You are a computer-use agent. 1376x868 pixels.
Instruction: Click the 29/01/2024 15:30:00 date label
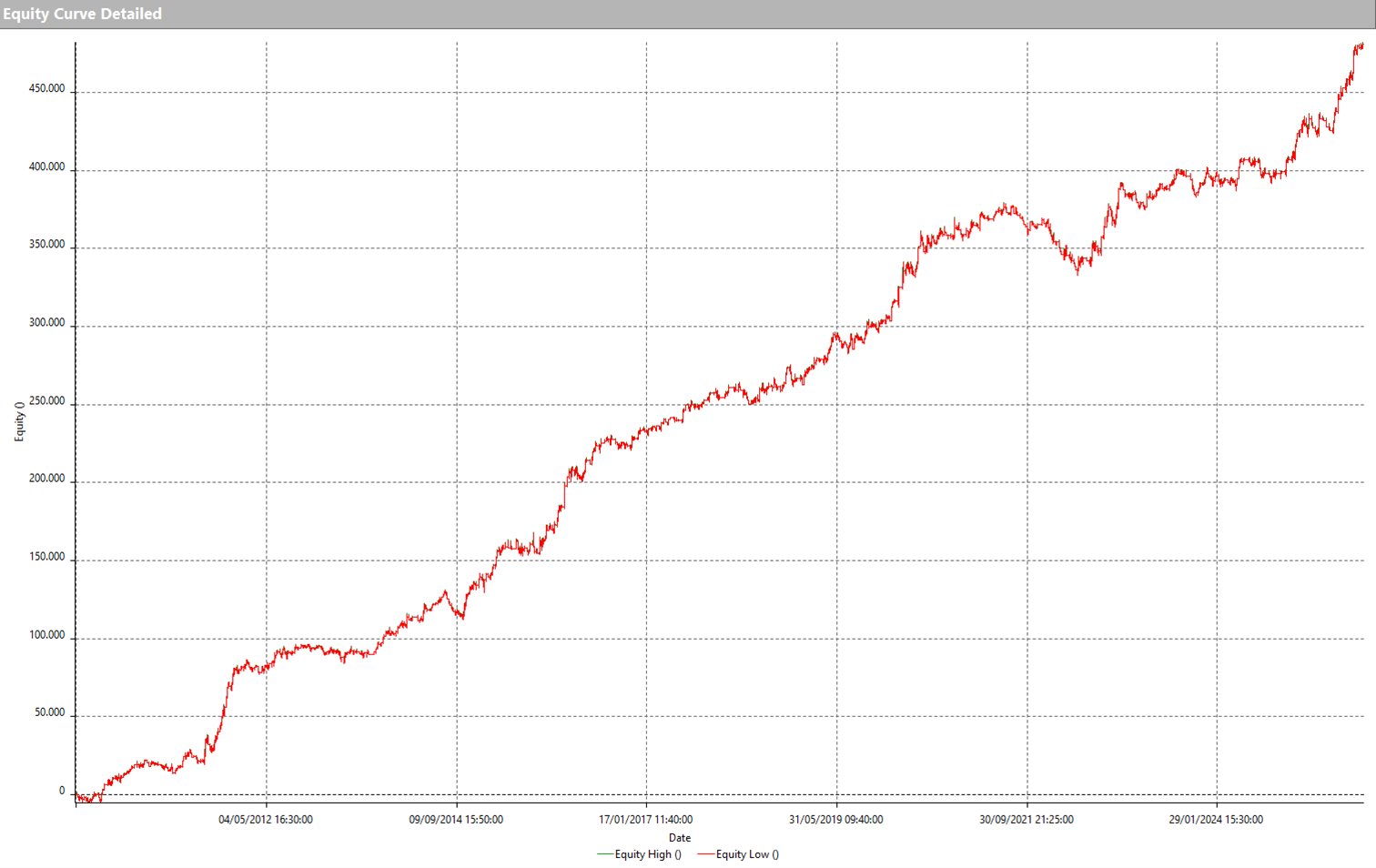point(1216,820)
